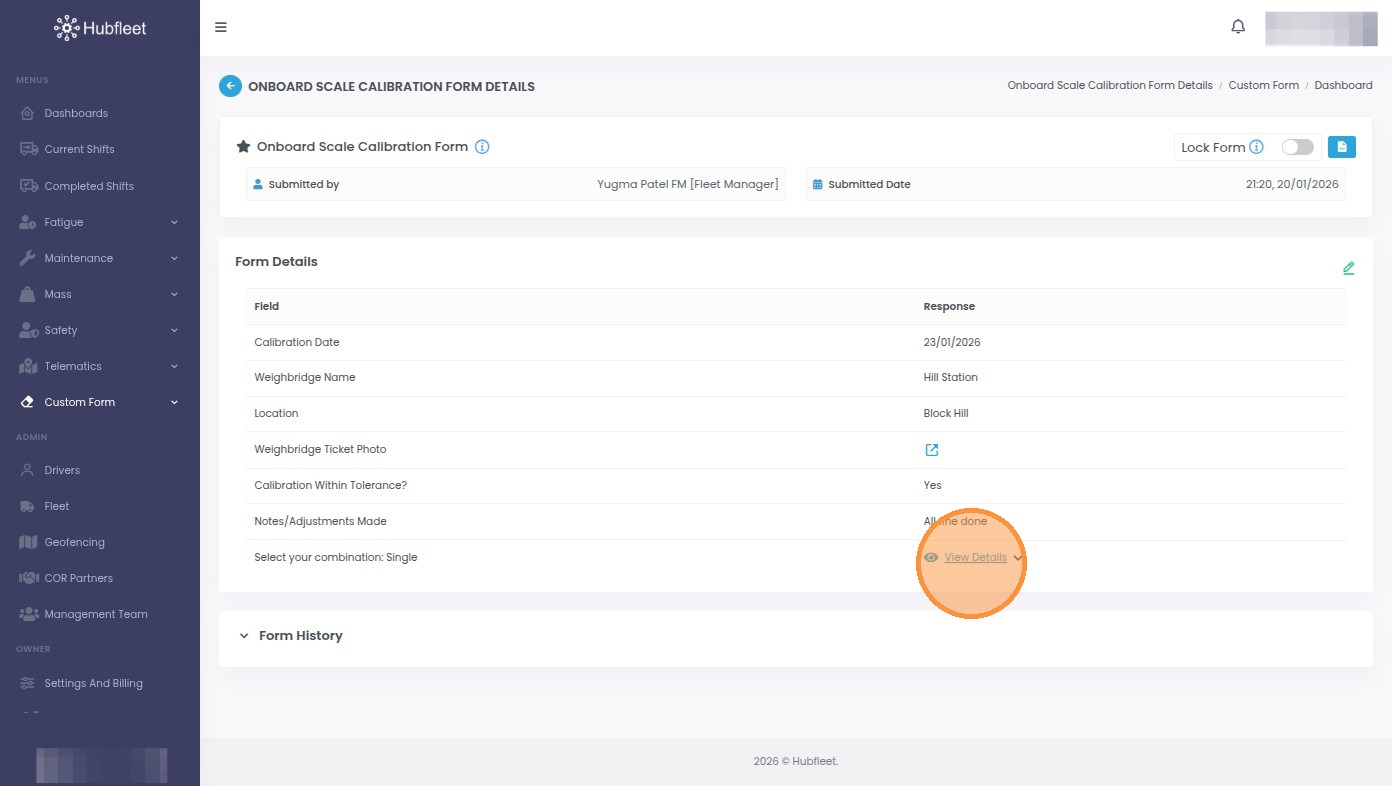The width and height of the screenshot is (1392, 786).
Task: Click the Hubfleet logo
Action: click(100, 28)
